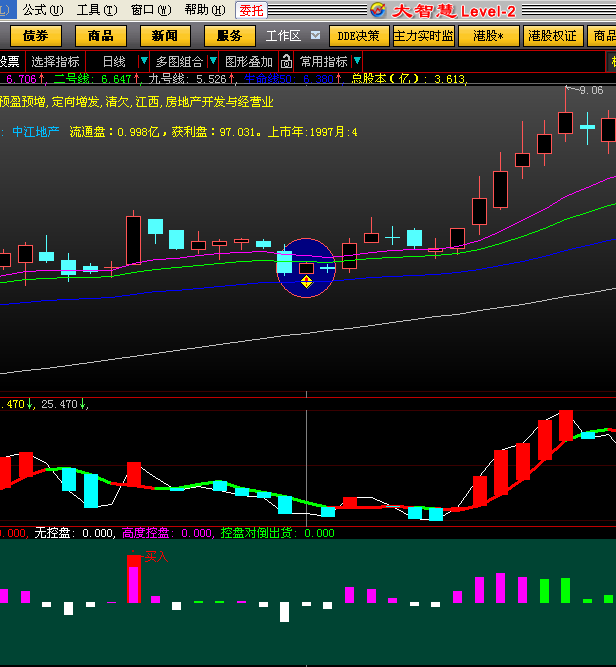The image size is (616, 667).
Task: Open the 工作区 dropdown arrow
Action: coord(315,35)
